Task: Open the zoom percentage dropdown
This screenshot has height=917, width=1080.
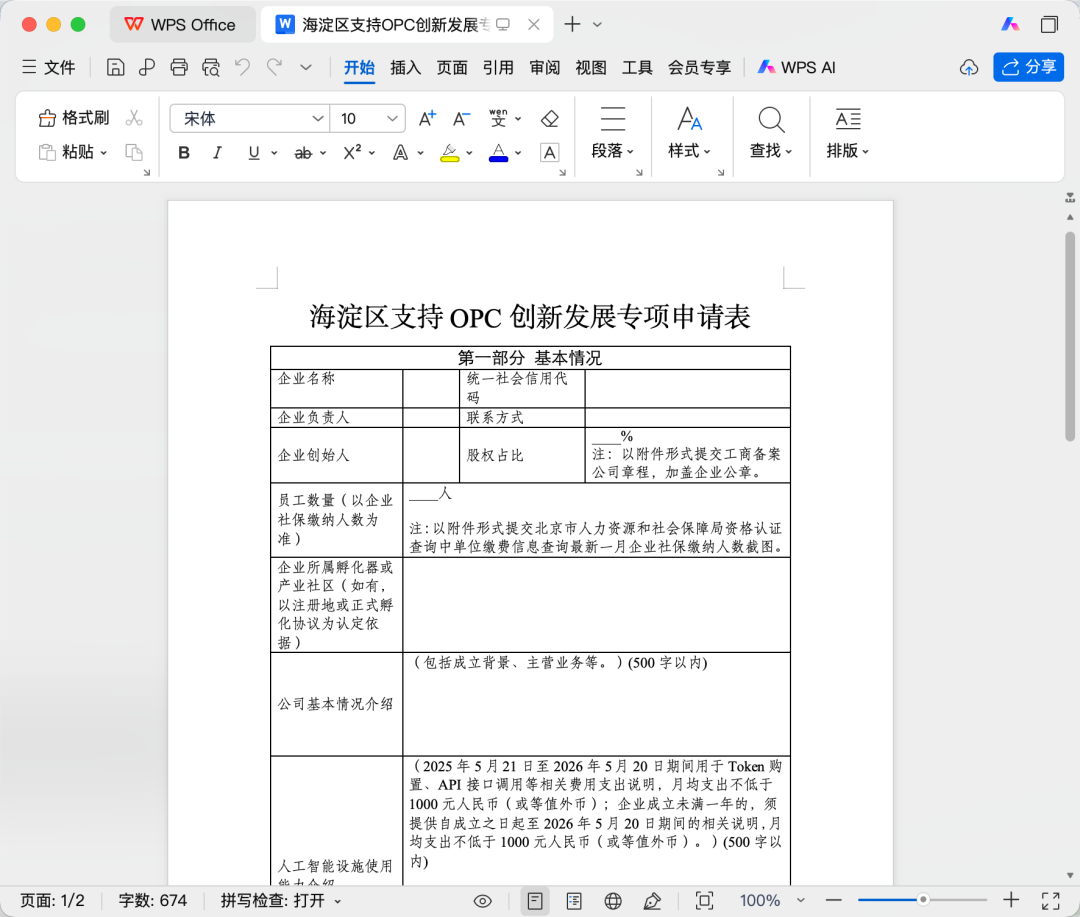Action: pyautogui.click(x=800, y=900)
